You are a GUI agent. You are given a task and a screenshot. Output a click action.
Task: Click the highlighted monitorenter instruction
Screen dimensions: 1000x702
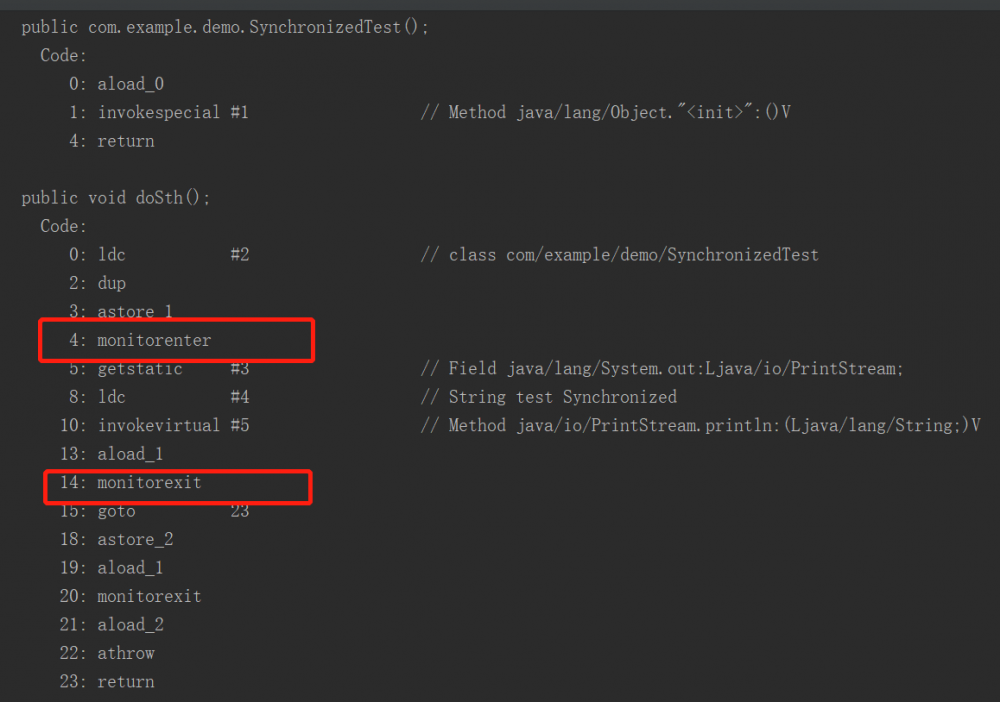(154, 341)
